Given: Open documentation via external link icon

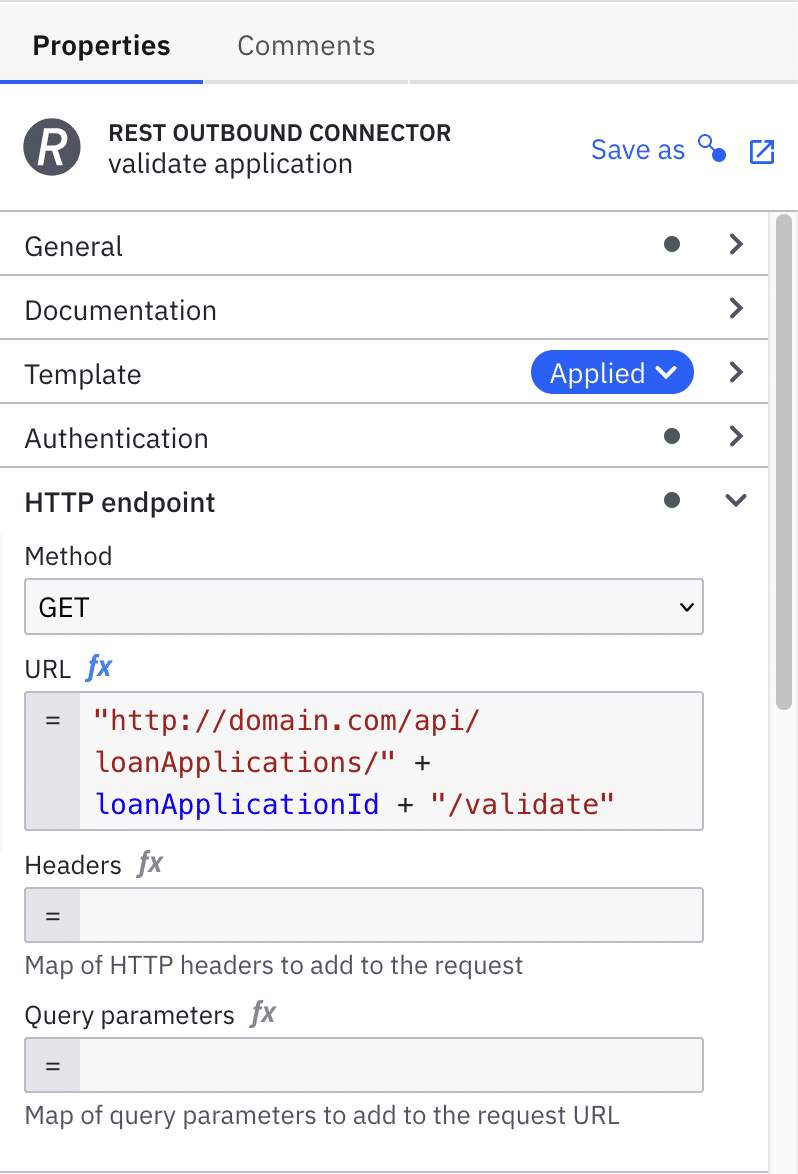Looking at the screenshot, I should click(761, 151).
